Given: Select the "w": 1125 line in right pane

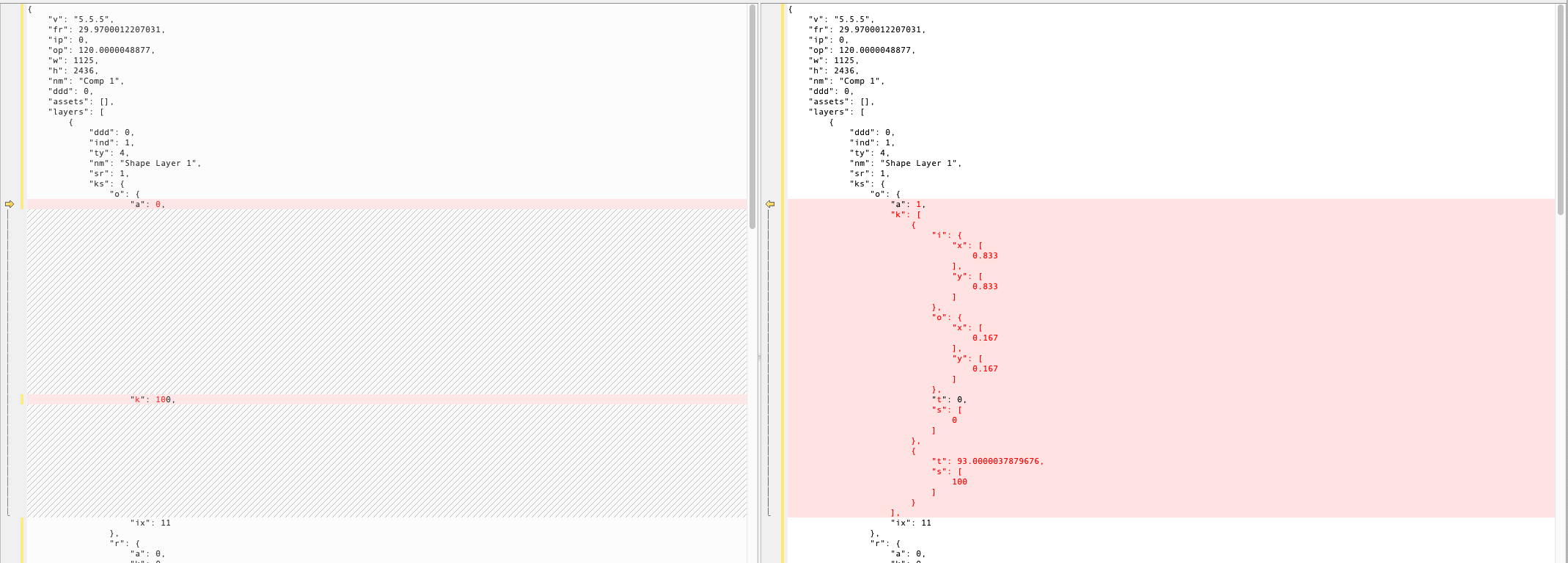Looking at the screenshot, I should coord(835,60).
